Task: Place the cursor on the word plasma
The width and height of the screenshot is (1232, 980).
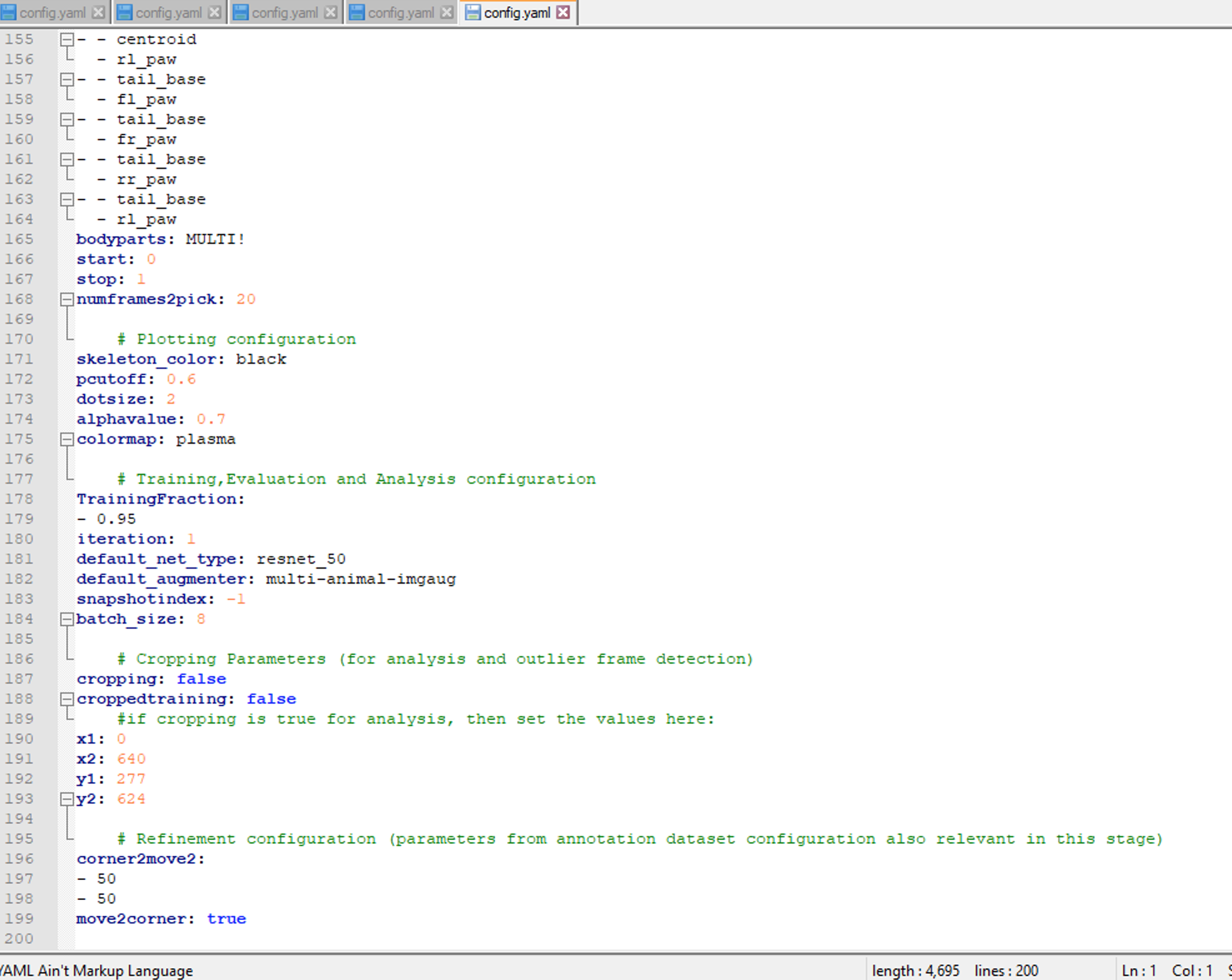Action: (x=206, y=439)
